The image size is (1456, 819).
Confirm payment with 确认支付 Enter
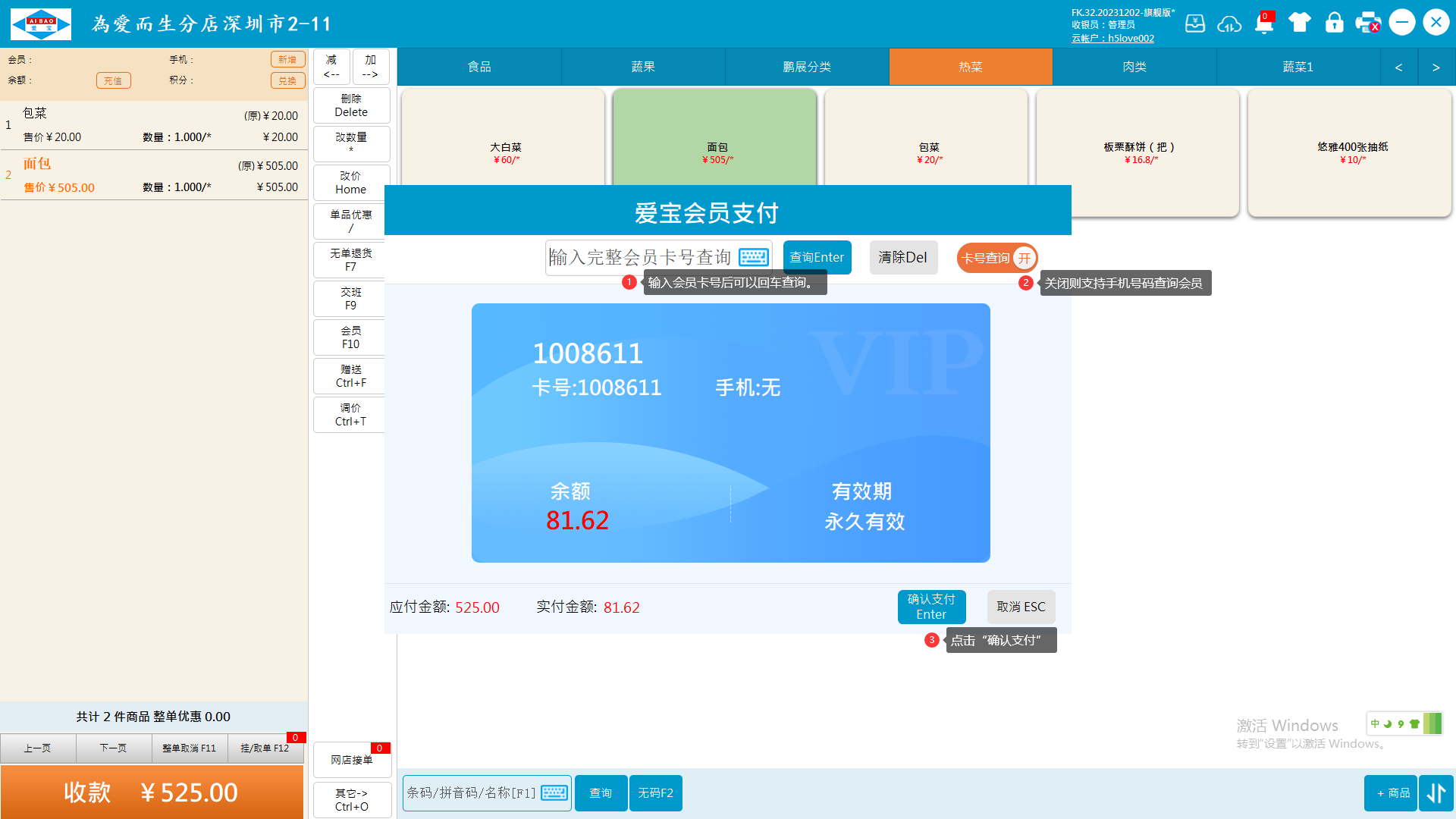click(x=931, y=607)
